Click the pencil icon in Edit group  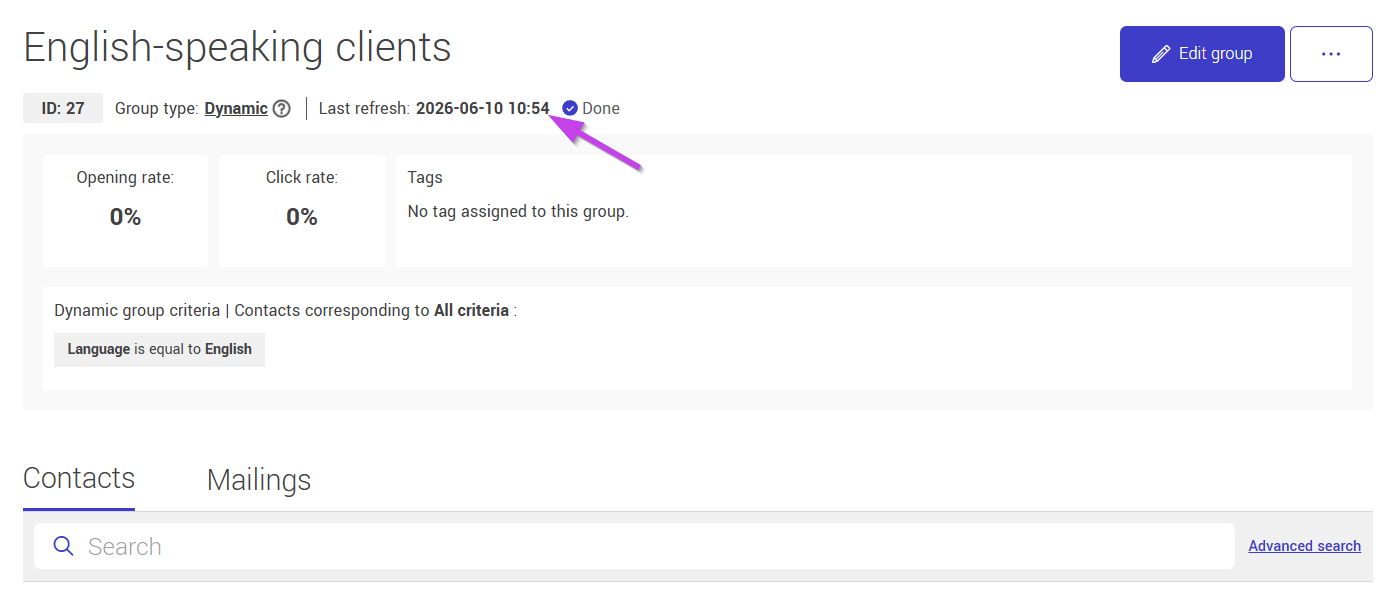[x=1161, y=54]
